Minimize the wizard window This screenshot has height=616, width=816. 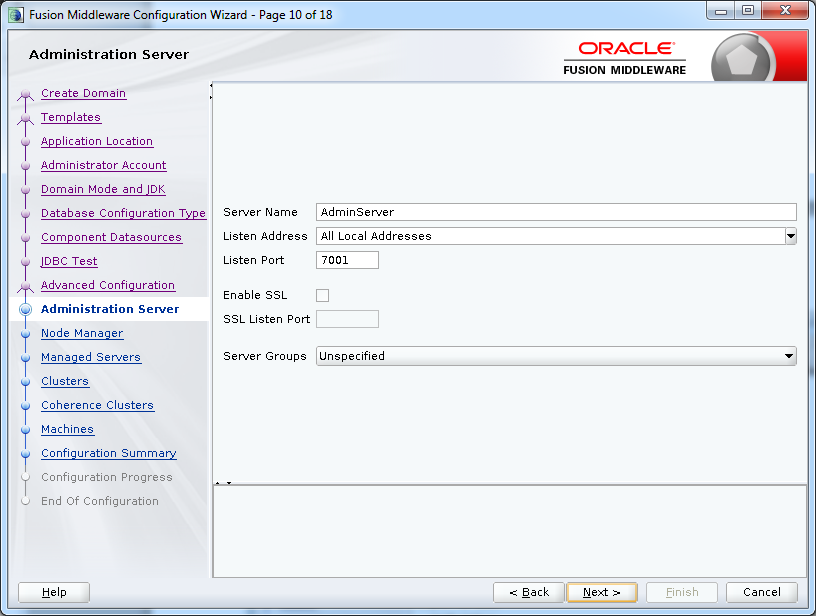[721, 11]
